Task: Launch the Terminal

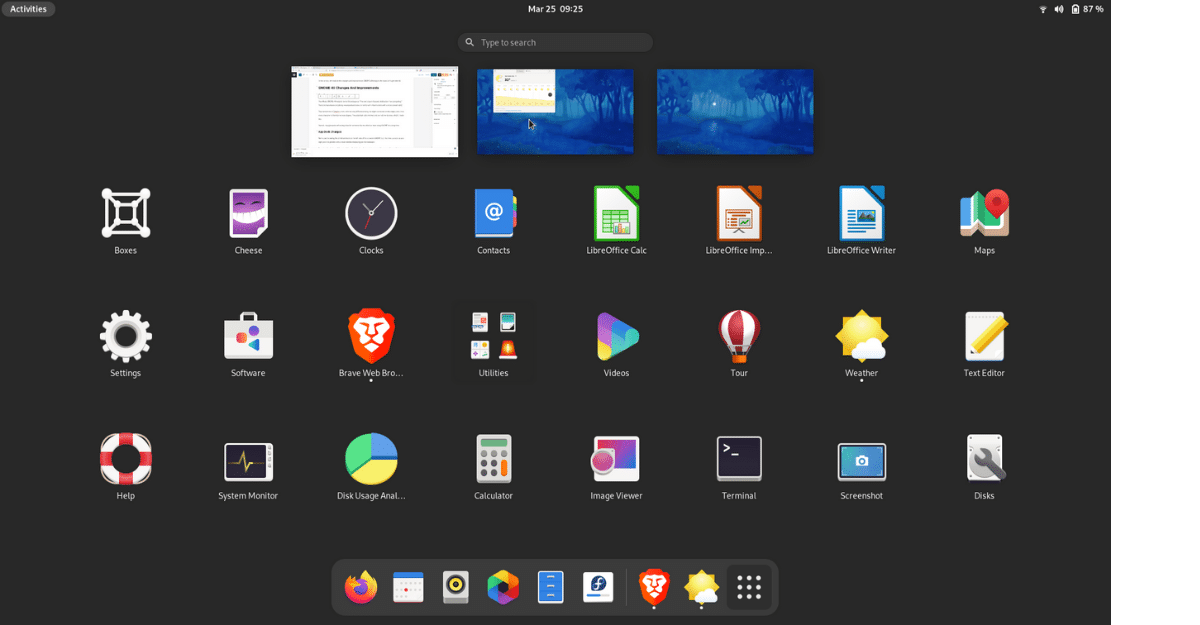Action: pos(739,458)
